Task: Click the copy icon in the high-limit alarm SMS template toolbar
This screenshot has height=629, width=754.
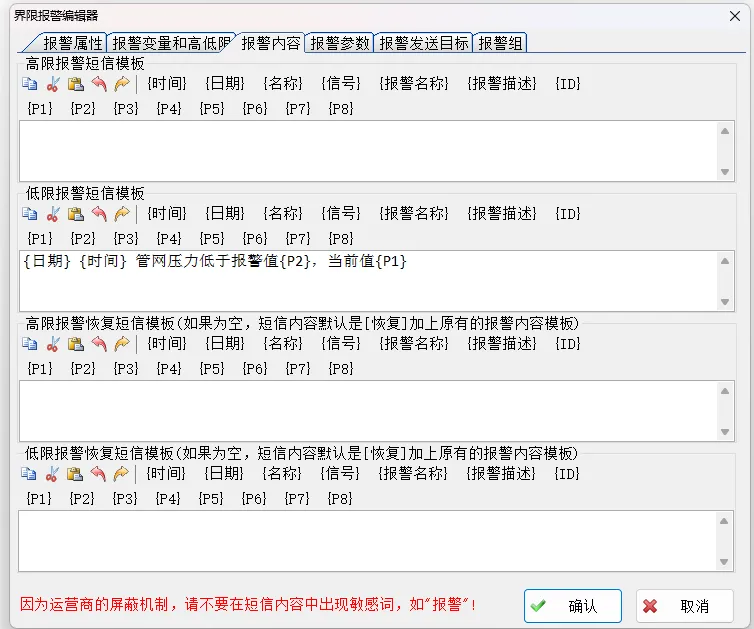Action: click(x=30, y=84)
